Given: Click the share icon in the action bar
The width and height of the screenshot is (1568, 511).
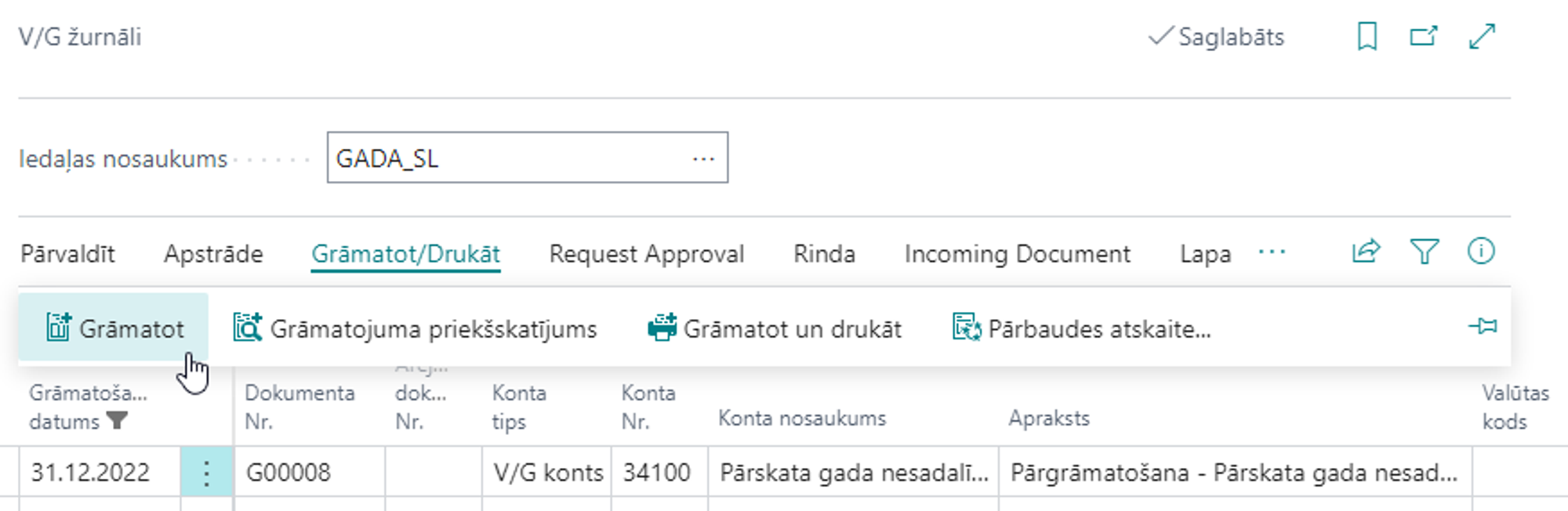Looking at the screenshot, I should (x=1366, y=252).
